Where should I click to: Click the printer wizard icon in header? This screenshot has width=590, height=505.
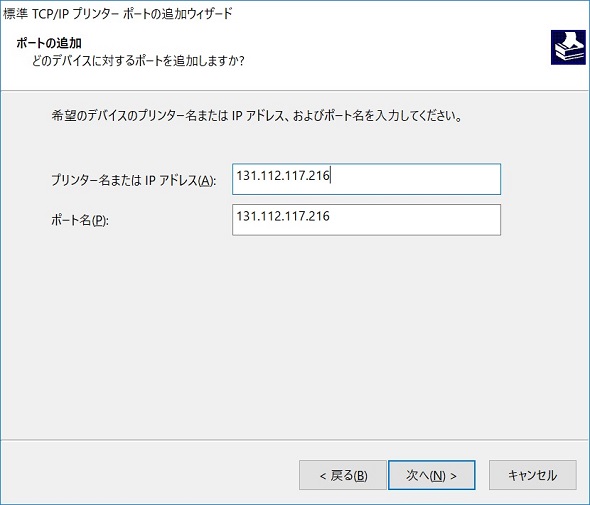(568, 47)
